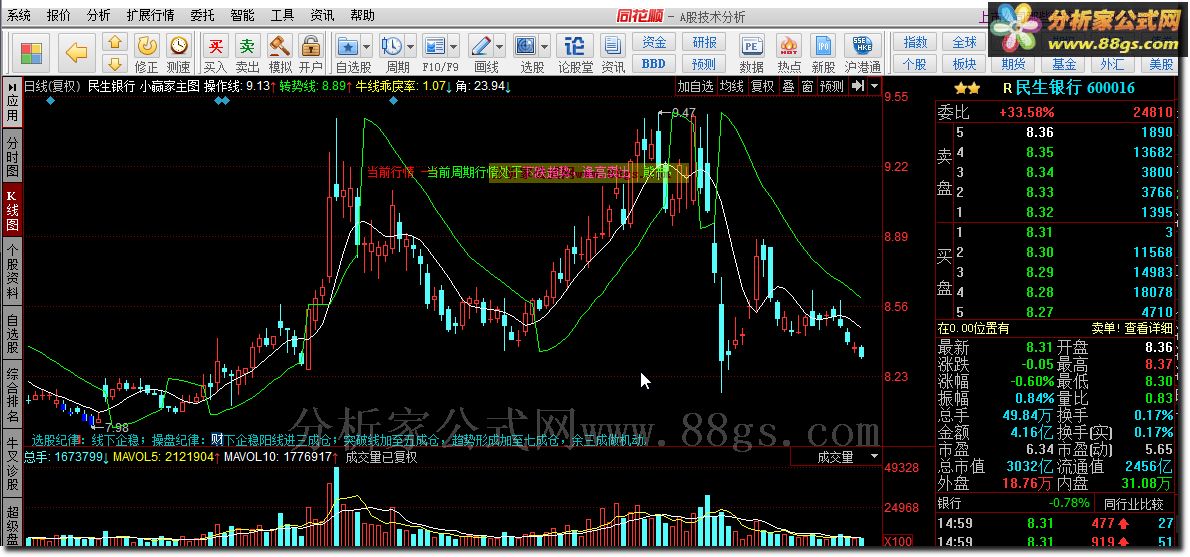Open the 工具 menu
The width and height of the screenshot is (1190, 557).
282,15
